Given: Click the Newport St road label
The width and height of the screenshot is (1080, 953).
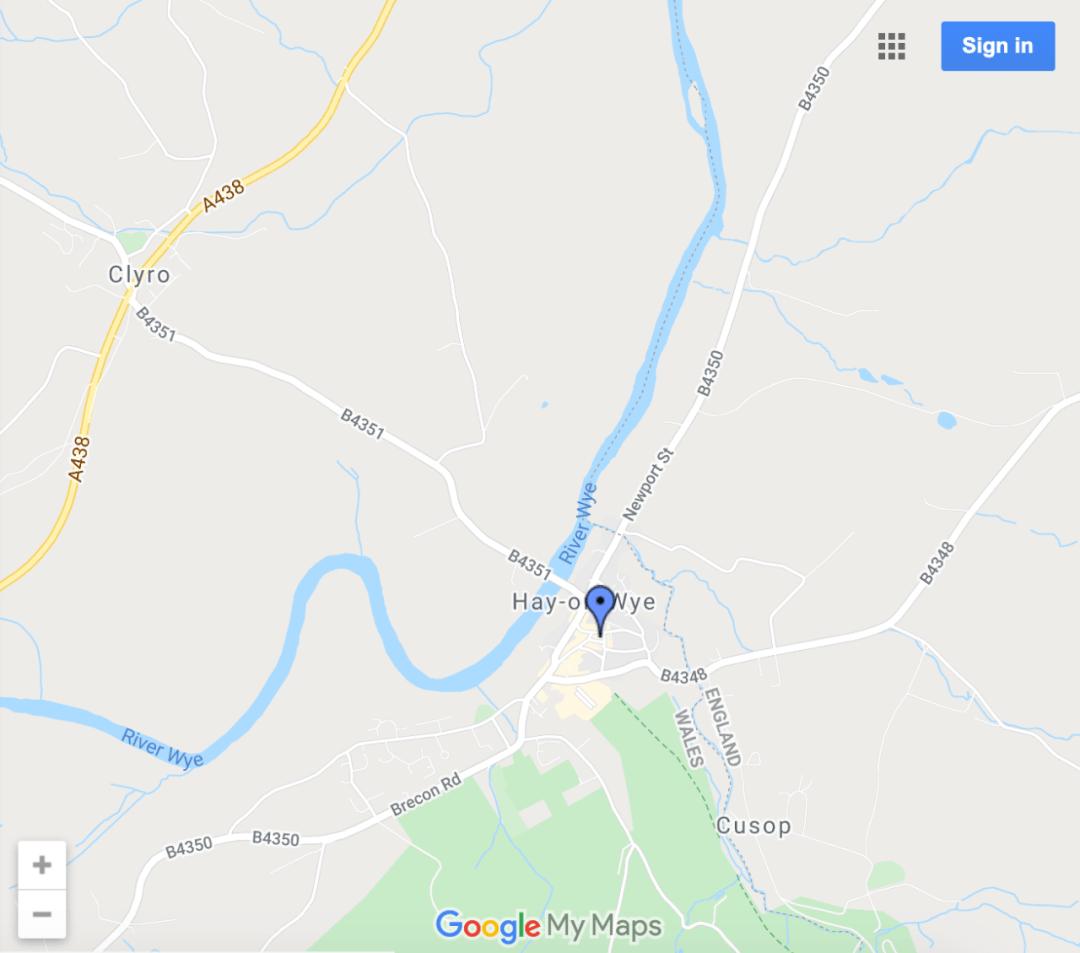Looking at the screenshot, I should 647,484.
